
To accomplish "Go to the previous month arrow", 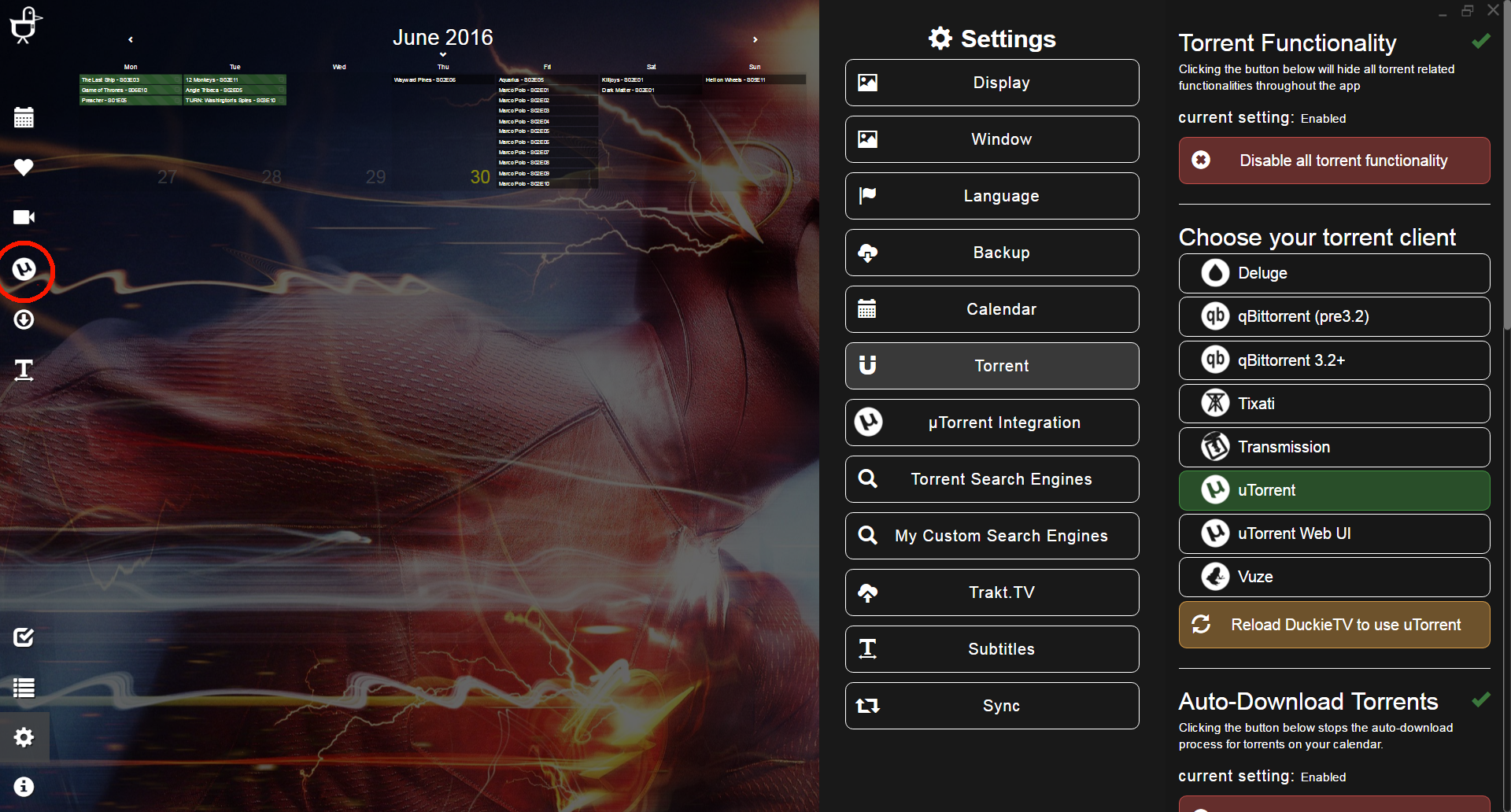I will 131,39.
